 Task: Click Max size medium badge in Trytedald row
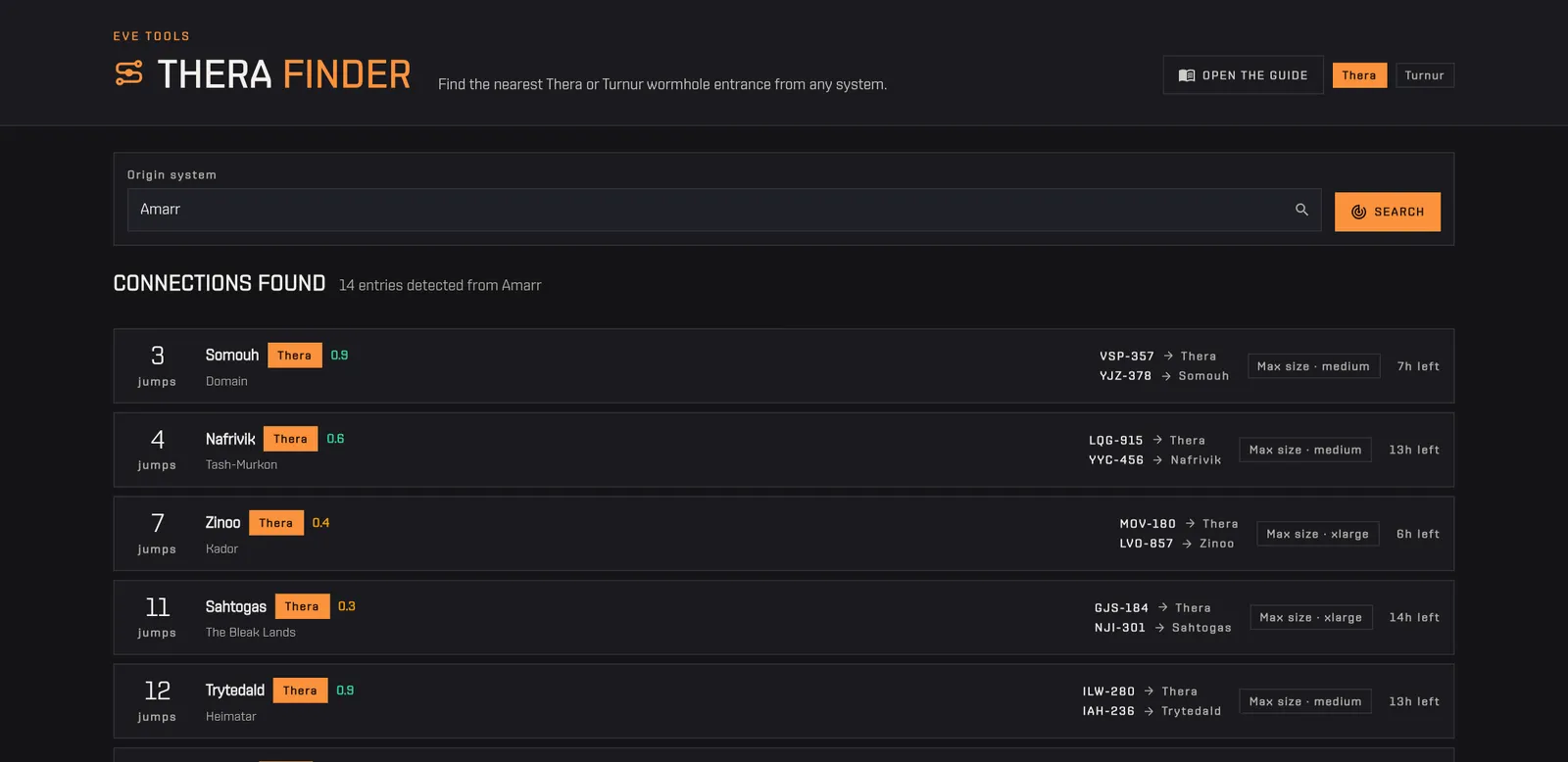tap(1305, 701)
